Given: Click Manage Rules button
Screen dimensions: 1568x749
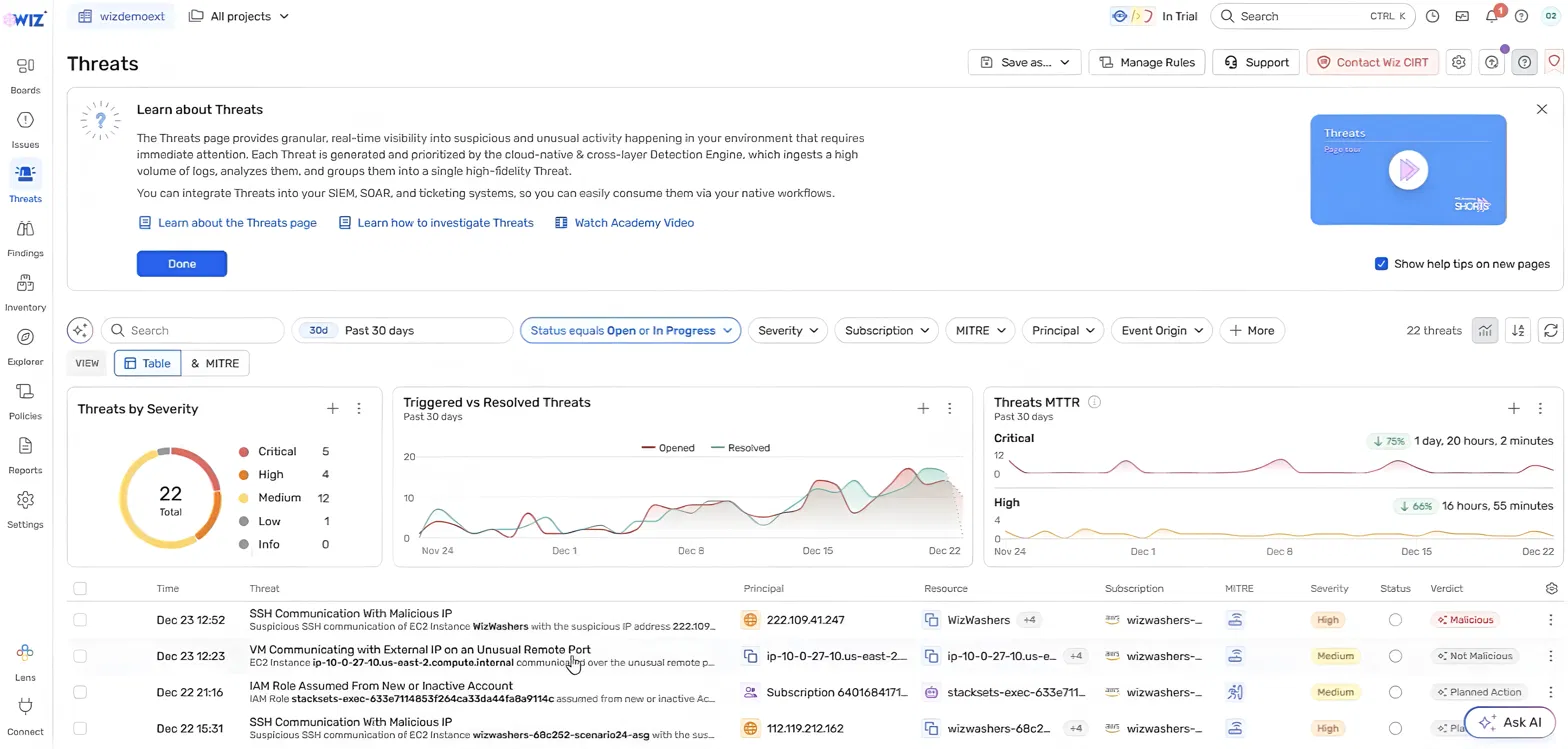Looking at the screenshot, I should click(x=1147, y=62).
